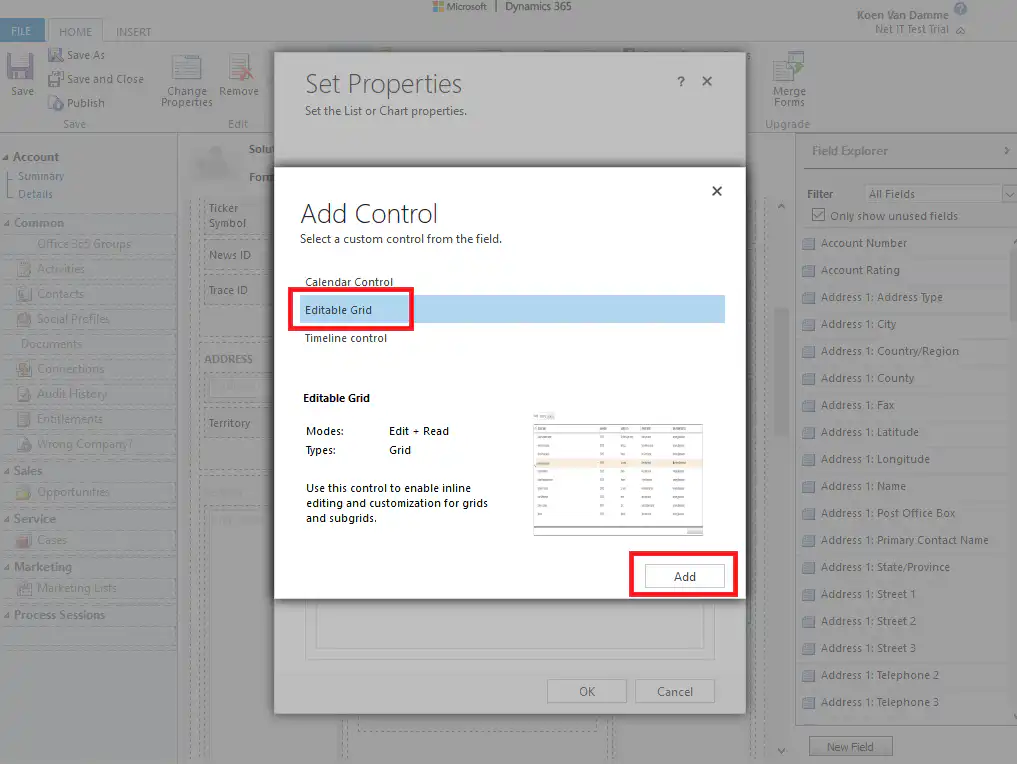Viewport: 1017px width, 764px height.
Task: Click the Add button in the Add Control dialog
Action: click(684, 575)
